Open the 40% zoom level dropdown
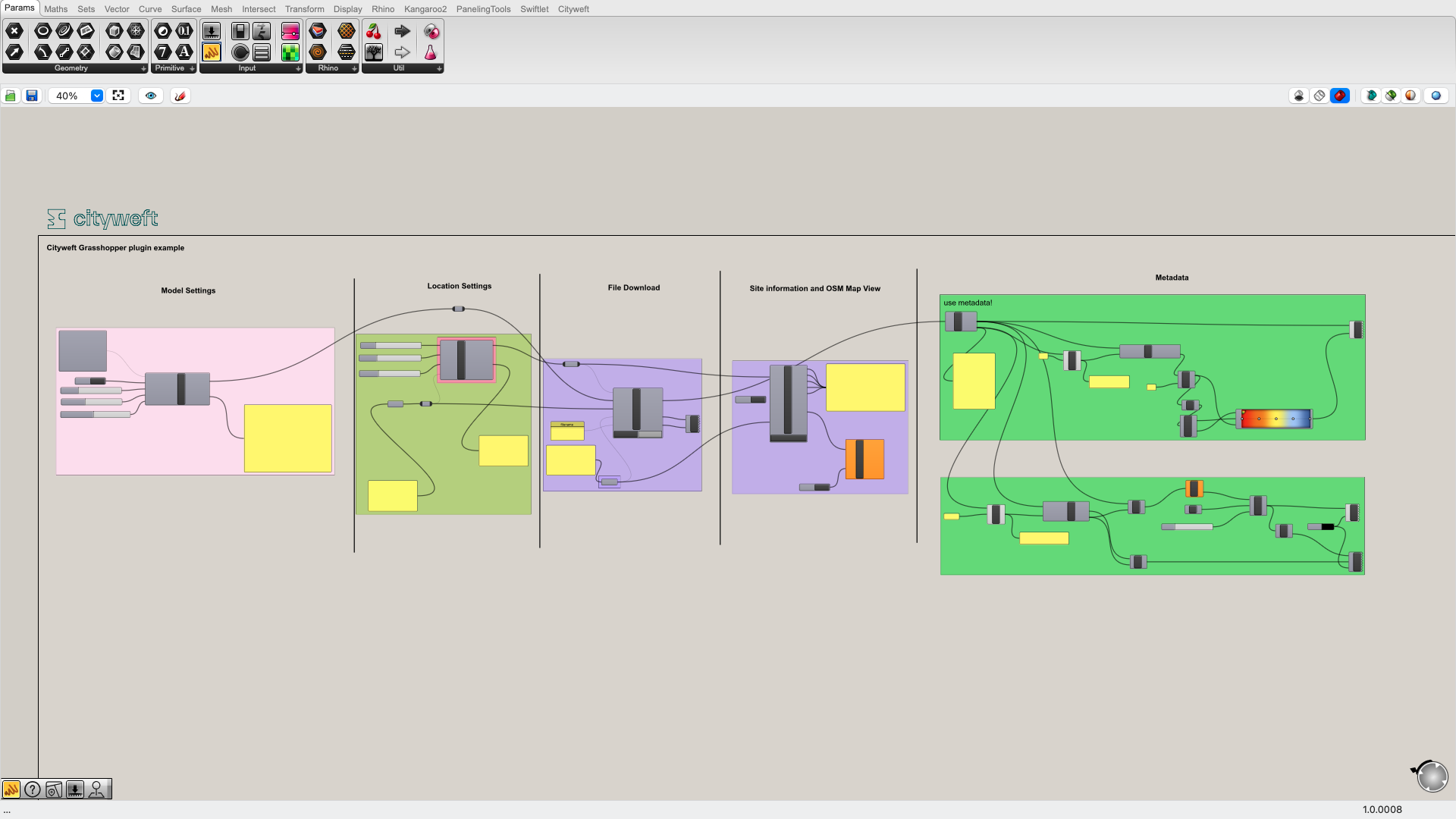1456x819 pixels. click(97, 96)
